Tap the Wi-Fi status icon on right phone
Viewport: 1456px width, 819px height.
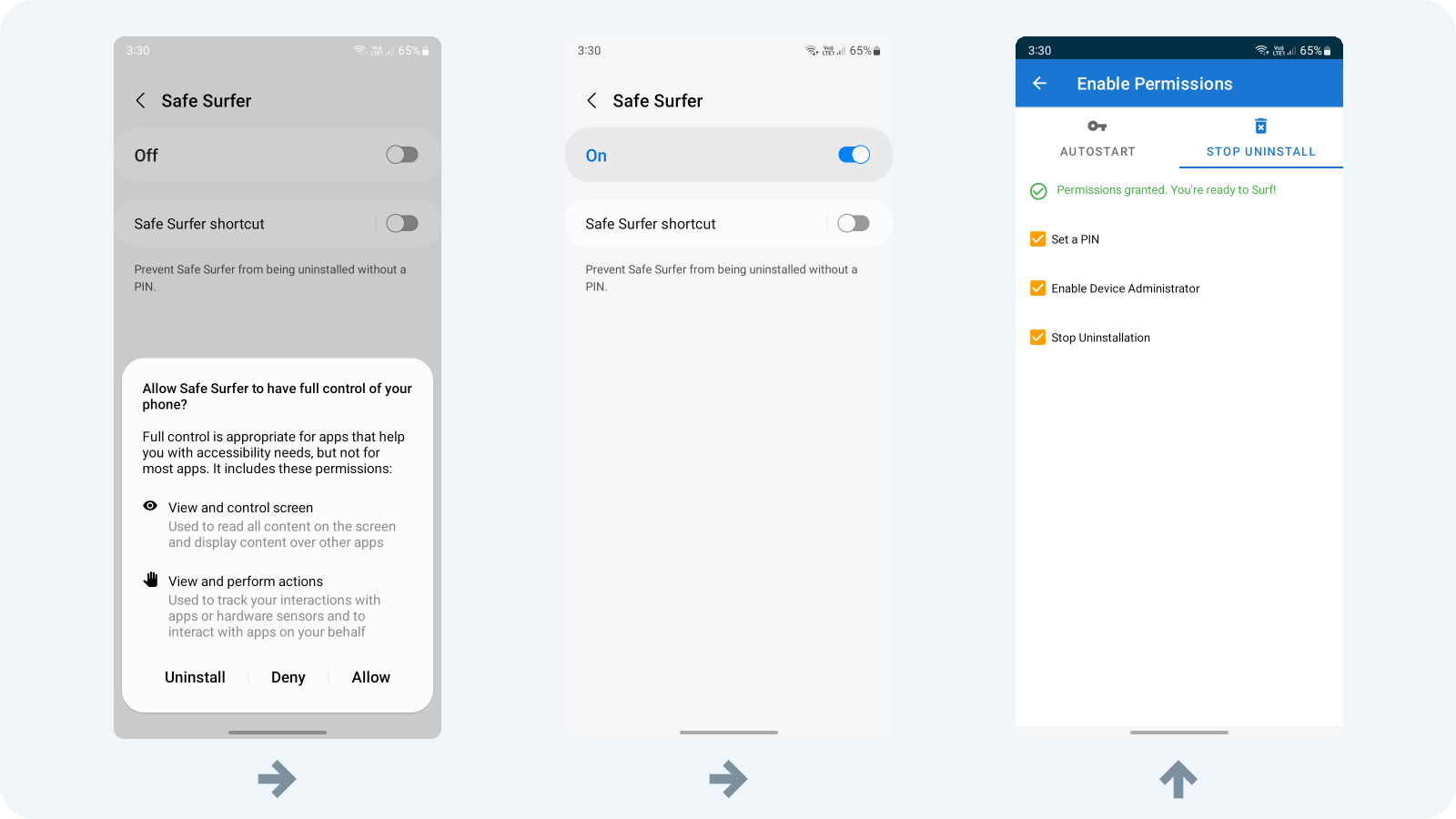click(x=1261, y=51)
